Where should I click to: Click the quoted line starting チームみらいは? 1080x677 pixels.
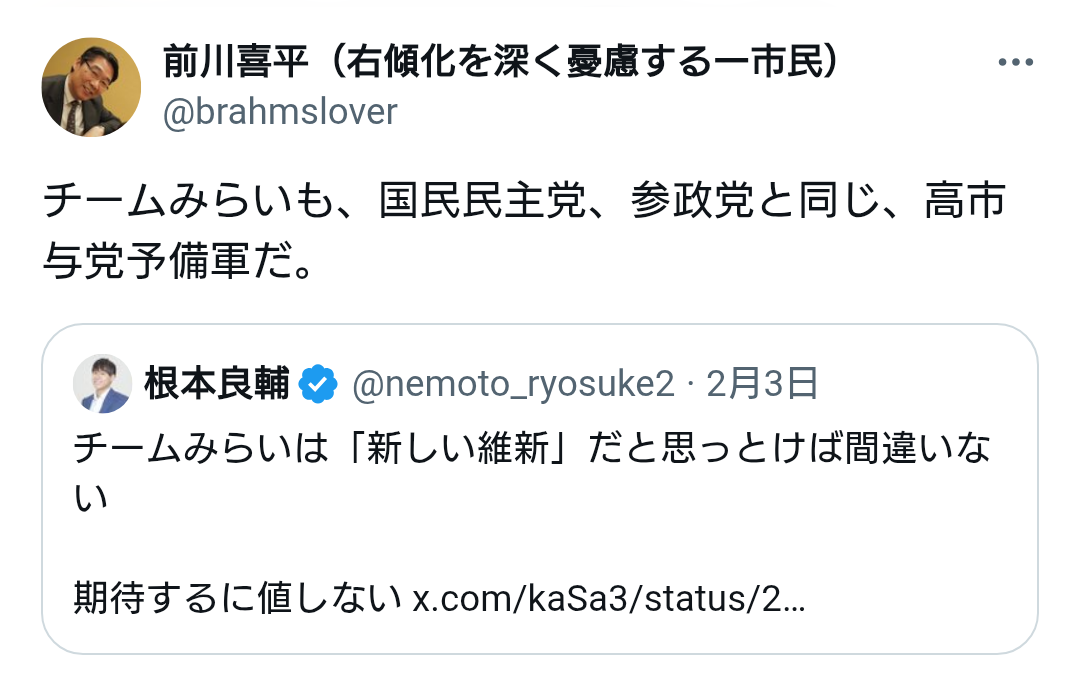[x=530, y=449]
